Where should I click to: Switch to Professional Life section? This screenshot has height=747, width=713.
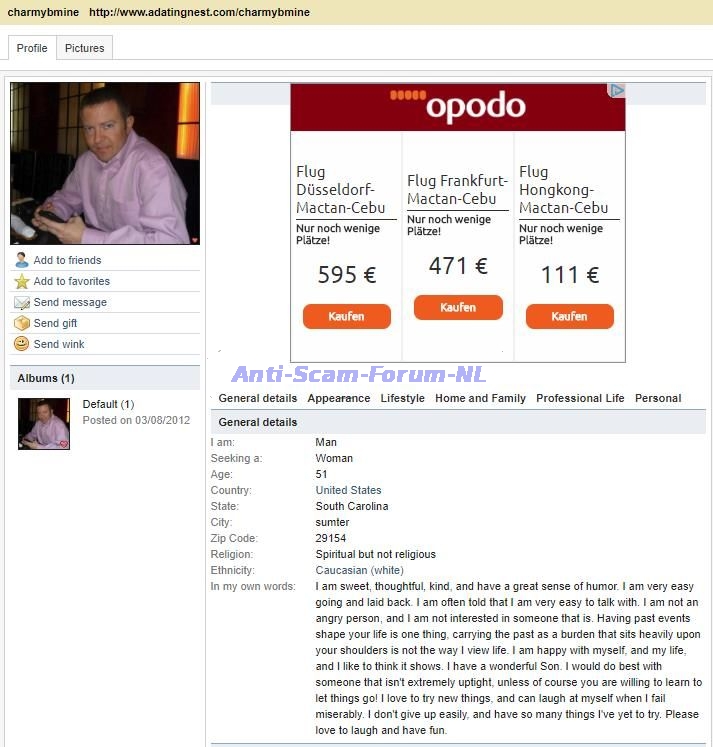point(580,398)
